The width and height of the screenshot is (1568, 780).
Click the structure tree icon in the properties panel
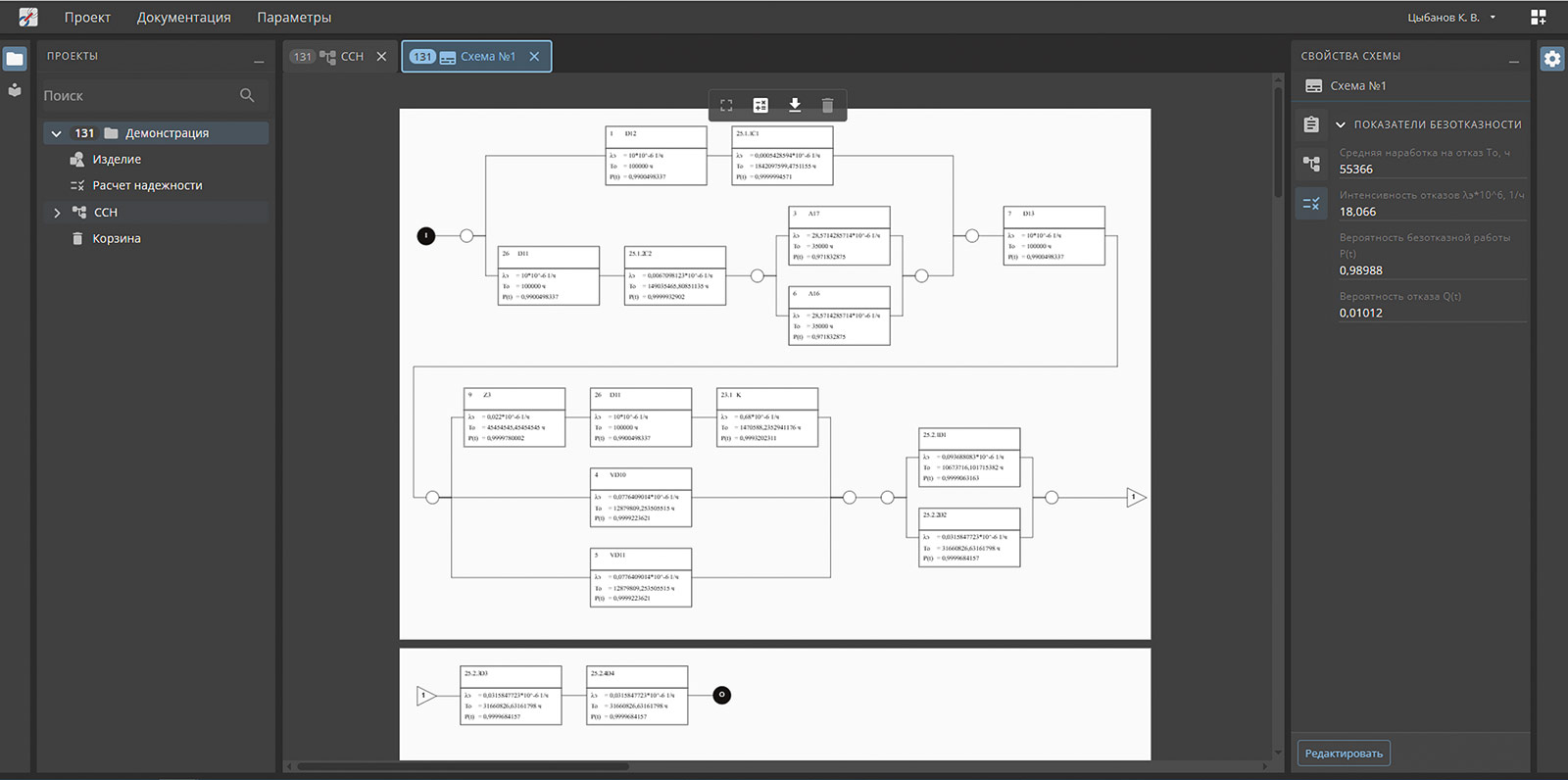[1311, 164]
